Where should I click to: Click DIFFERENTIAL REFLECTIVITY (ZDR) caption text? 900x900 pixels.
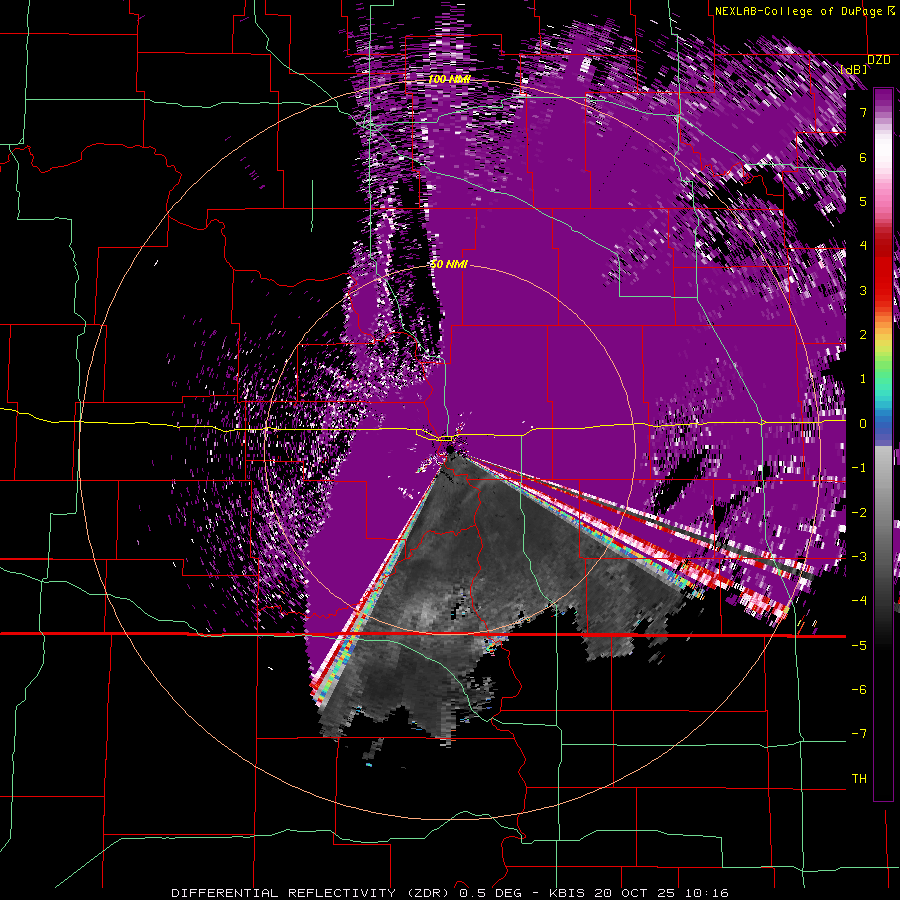tap(312, 893)
